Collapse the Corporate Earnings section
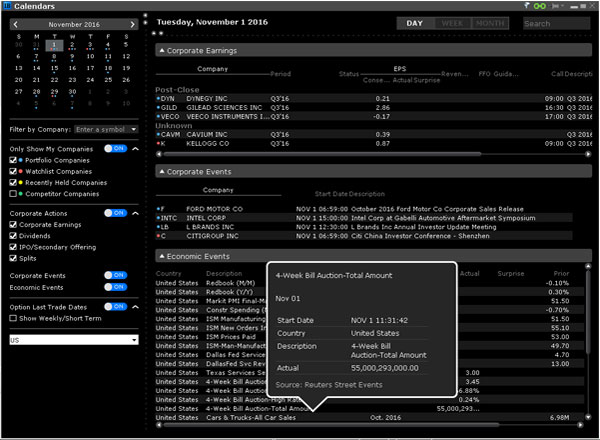Screen dimensions: 600x440 [x=162, y=51]
